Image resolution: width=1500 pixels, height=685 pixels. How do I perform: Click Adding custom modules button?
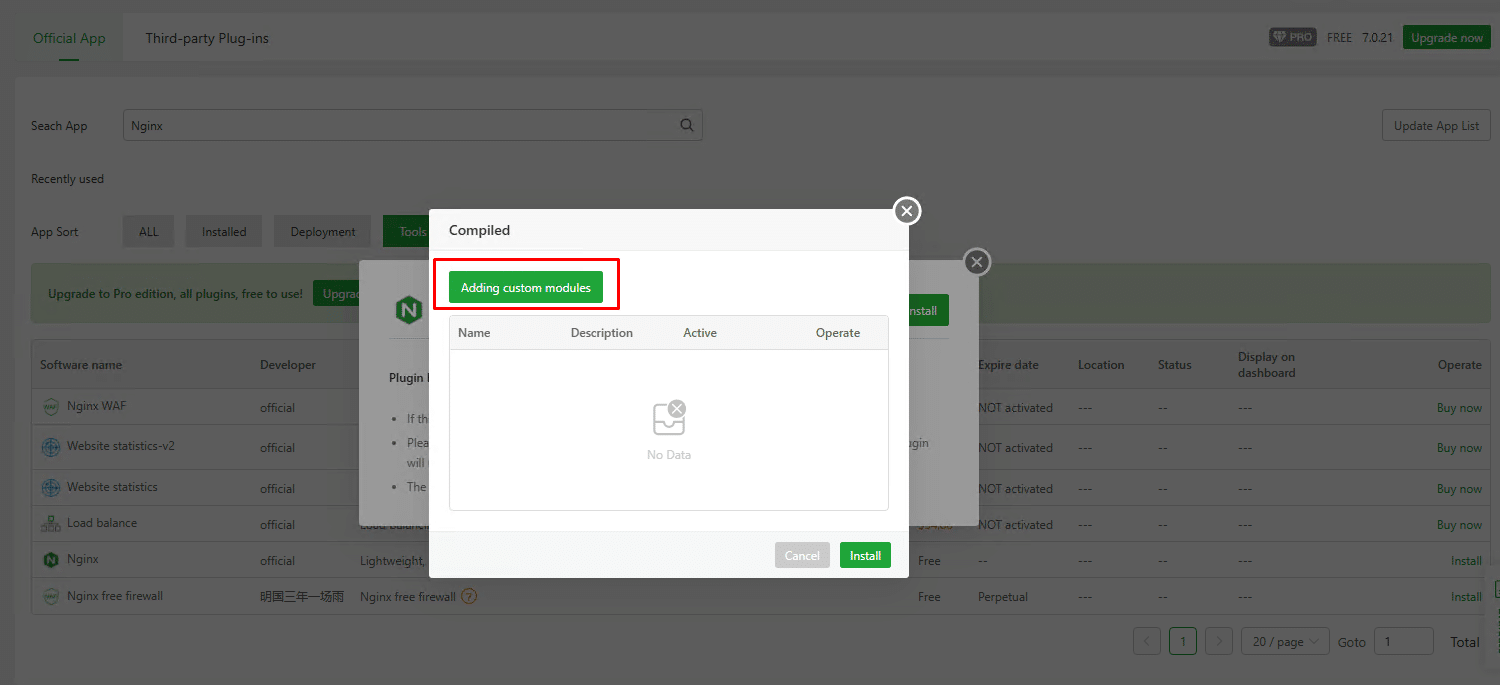(x=526, y=288)
